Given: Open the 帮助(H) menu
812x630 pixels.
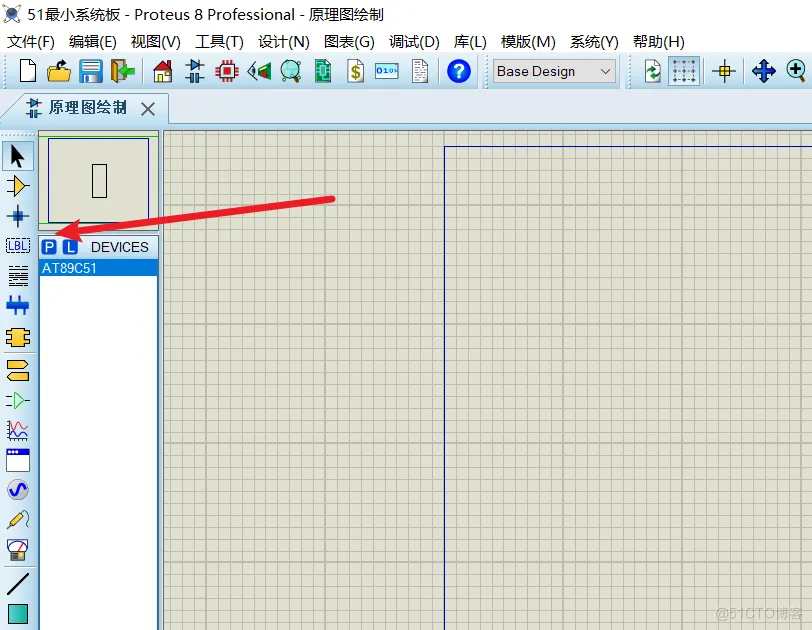Looking at the screenshot, I should (658, 41).
